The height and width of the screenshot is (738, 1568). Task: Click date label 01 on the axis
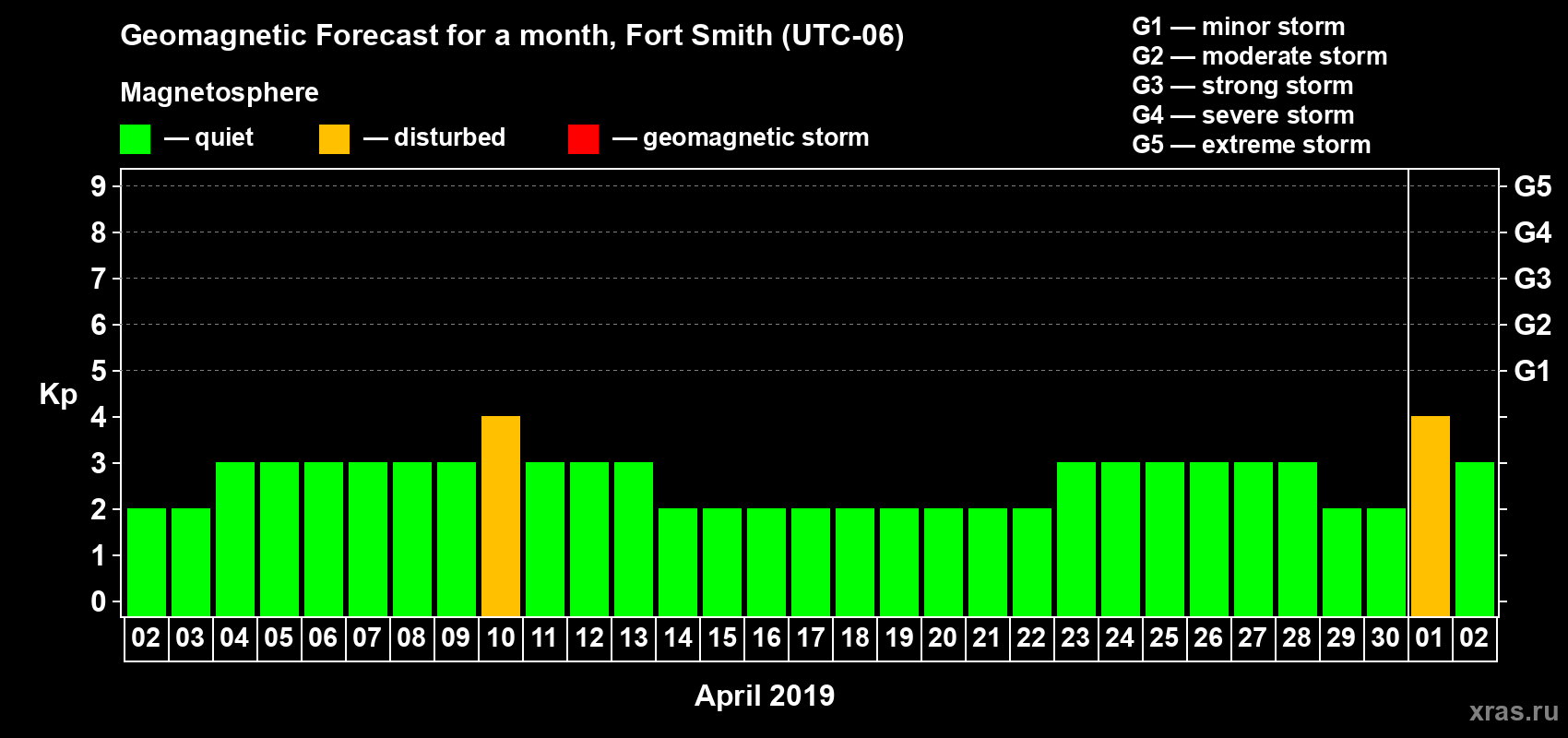pyautogui.click(x=1430, y=637)
